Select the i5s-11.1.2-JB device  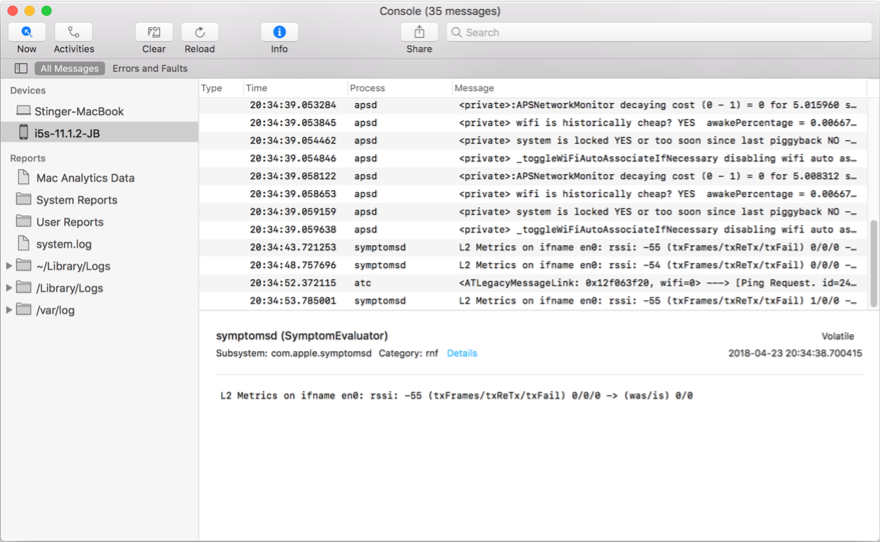(x=99, y=133)
